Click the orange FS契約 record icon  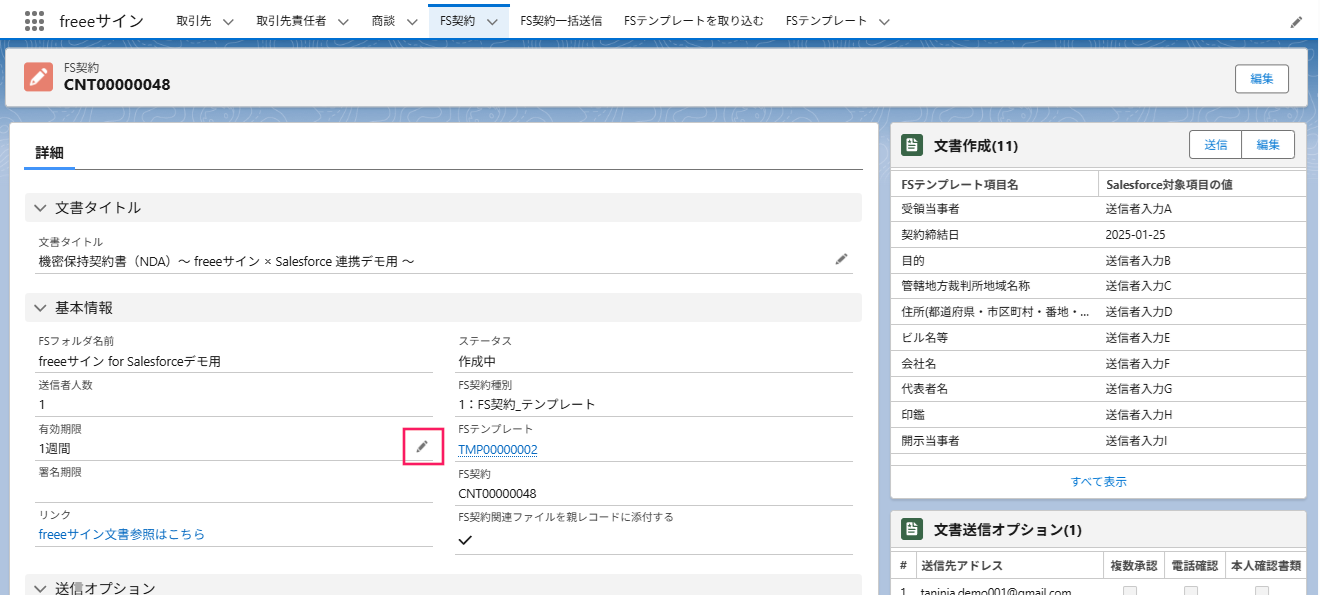point(39,77)
